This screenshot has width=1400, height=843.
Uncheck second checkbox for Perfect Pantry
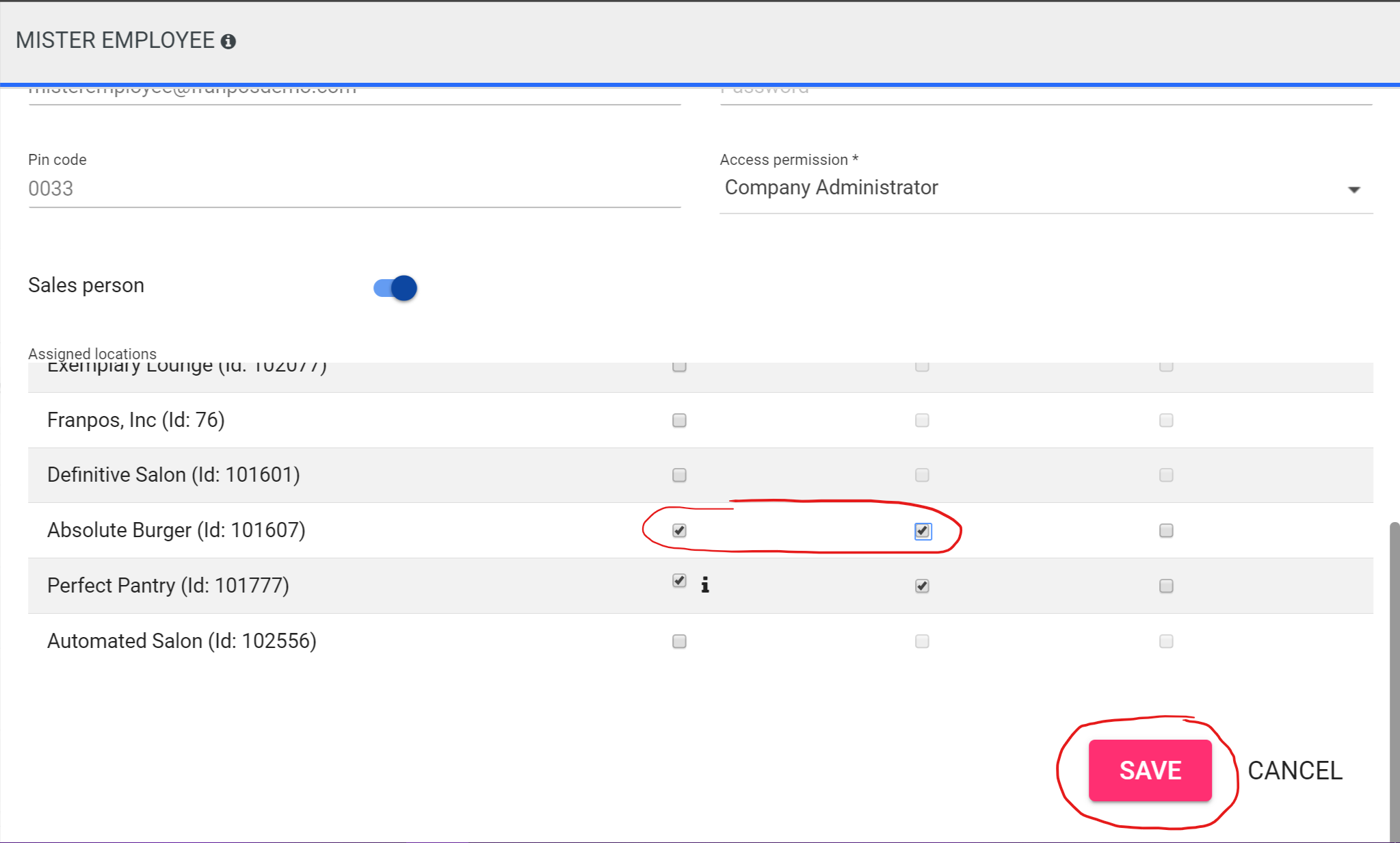click(x=922, y=586)
